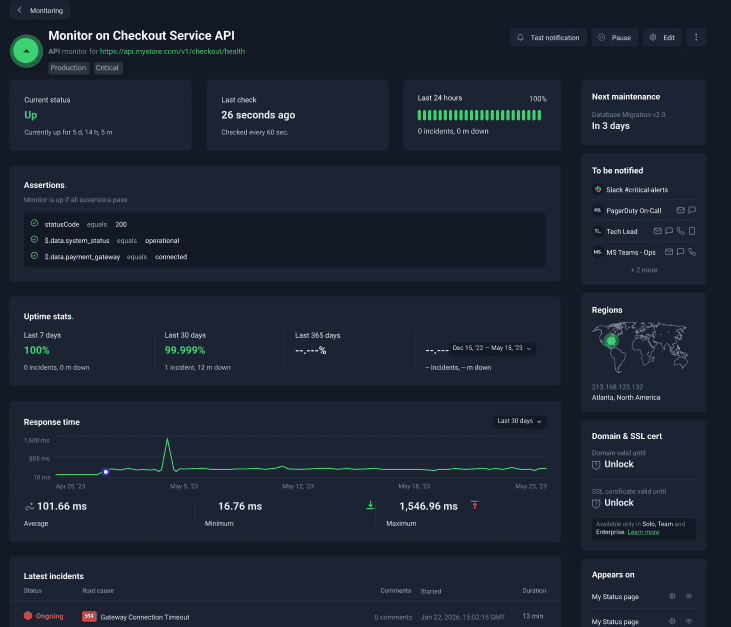Pause the monitor
Viewport: 731px width, 627px height.
(614, 38)
